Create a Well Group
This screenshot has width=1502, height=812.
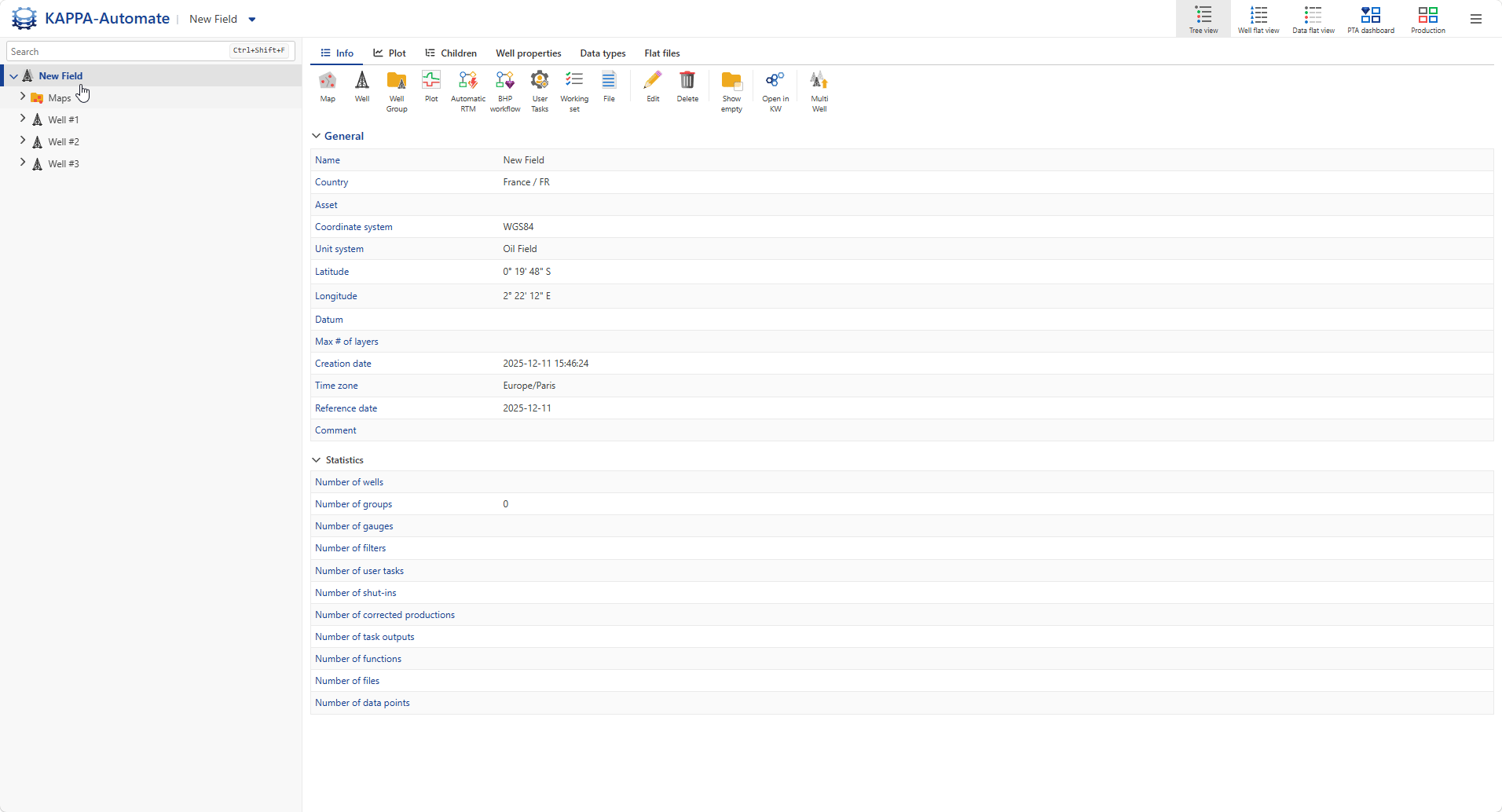point(397,92)
